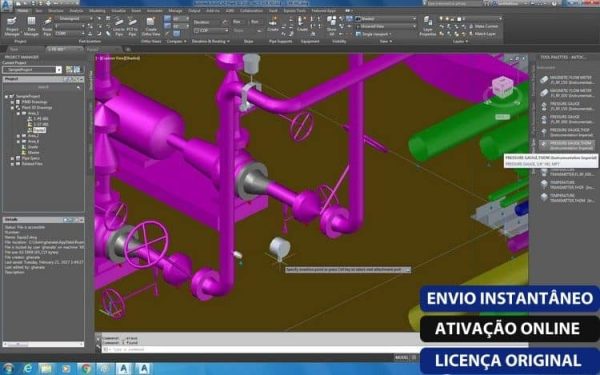Viewport: 600px width, 375px height.
Task: Launch the Line to Pipe tool
Action: pos(119,26)
